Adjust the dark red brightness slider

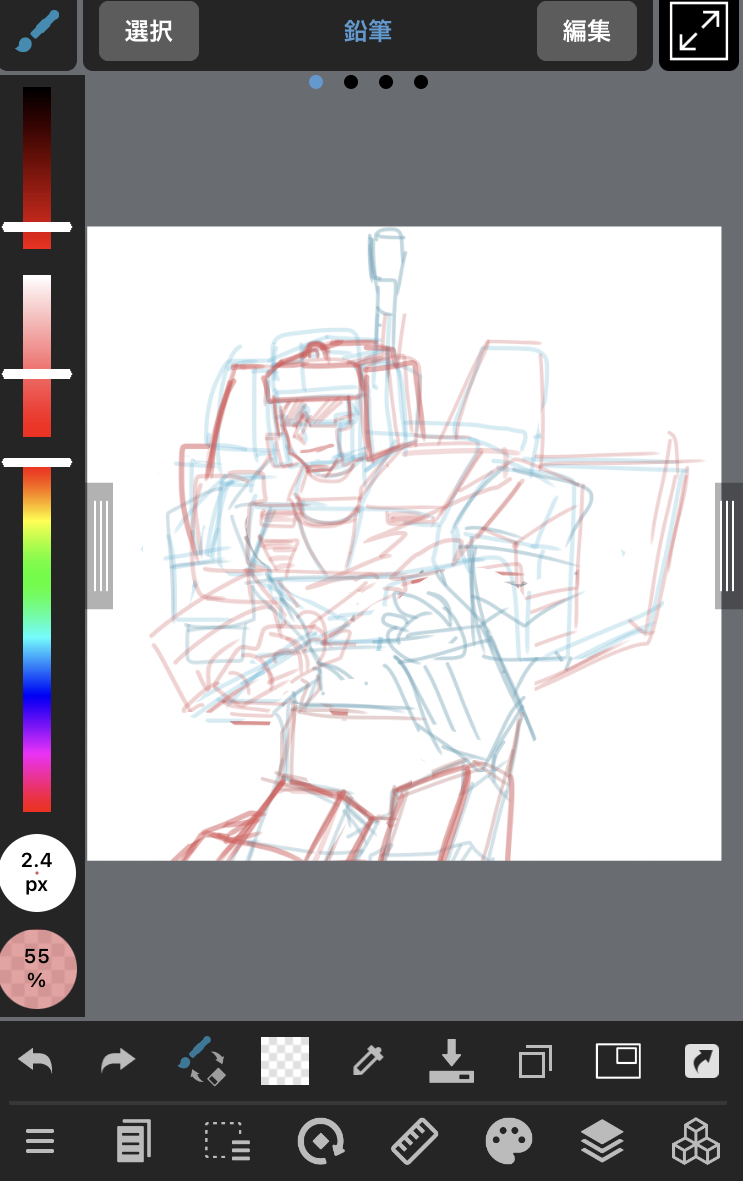tap(37, 167)
